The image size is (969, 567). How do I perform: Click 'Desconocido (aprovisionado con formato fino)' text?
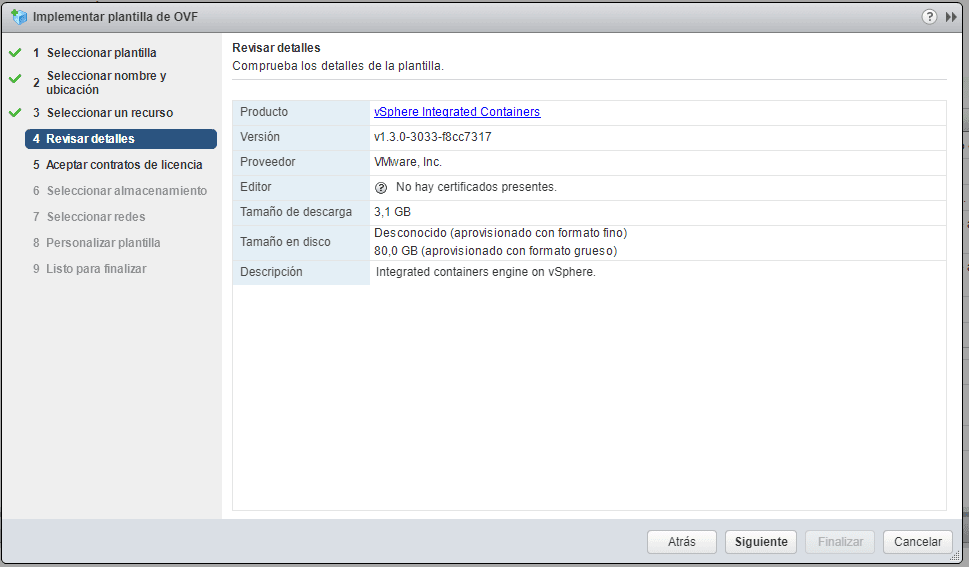pyautogui.click(x=501, y=232)
